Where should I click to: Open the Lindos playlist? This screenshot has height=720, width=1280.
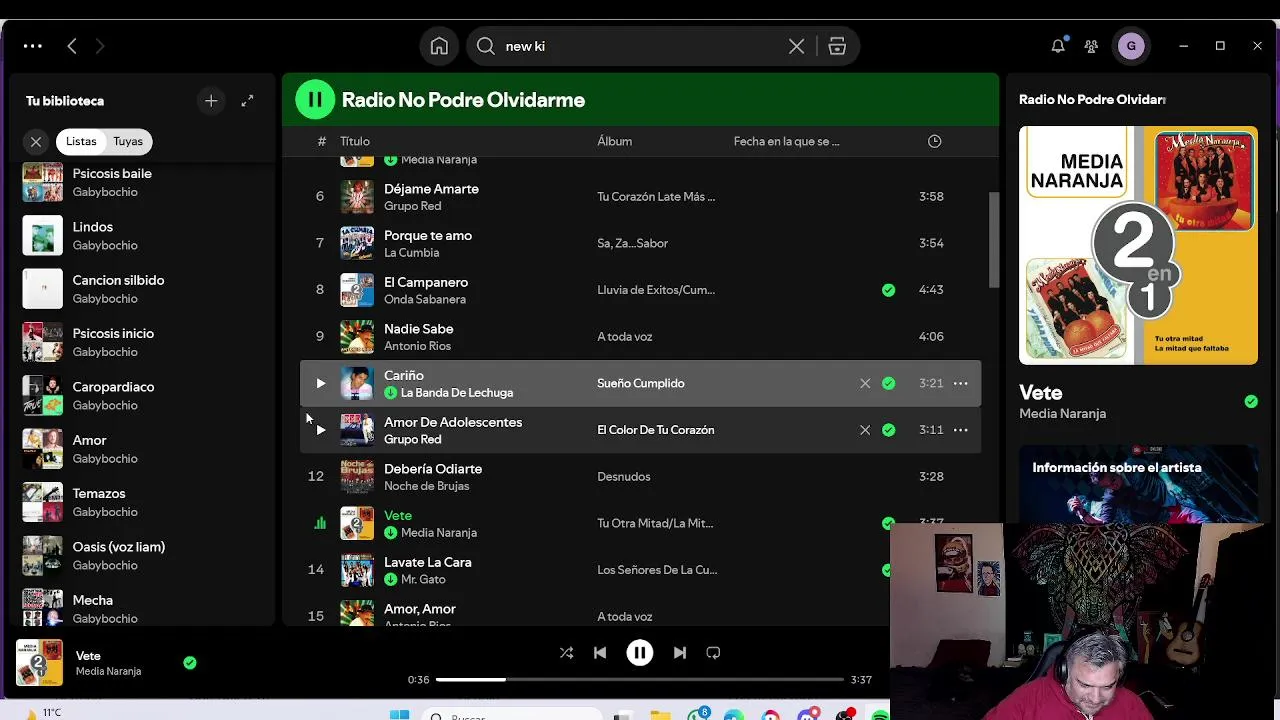coord(140,235)
